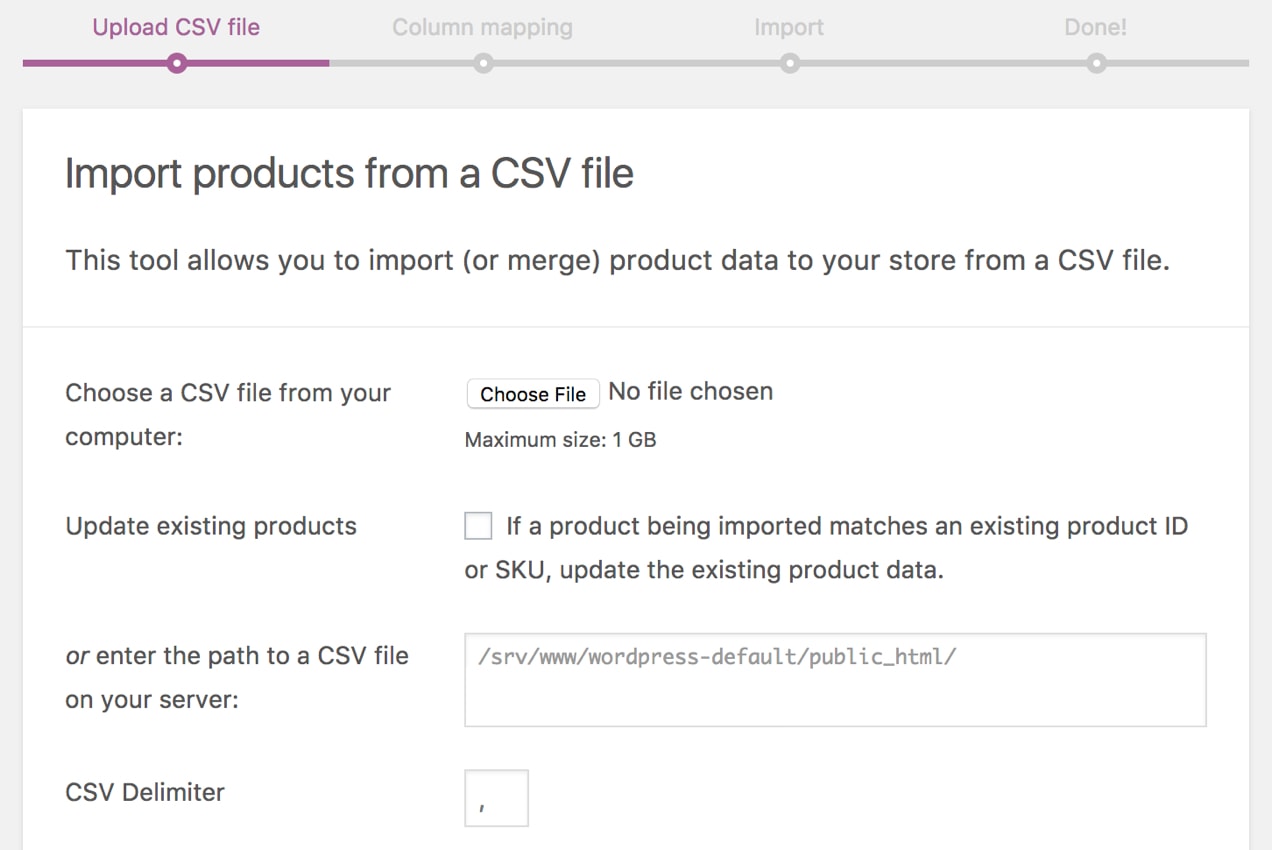Enable the Update existing products checkbox

[x=478, y=525]
